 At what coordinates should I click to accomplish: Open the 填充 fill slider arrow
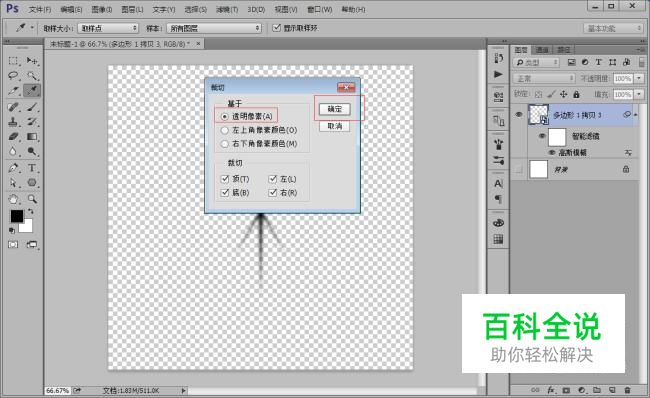(639, 95)
